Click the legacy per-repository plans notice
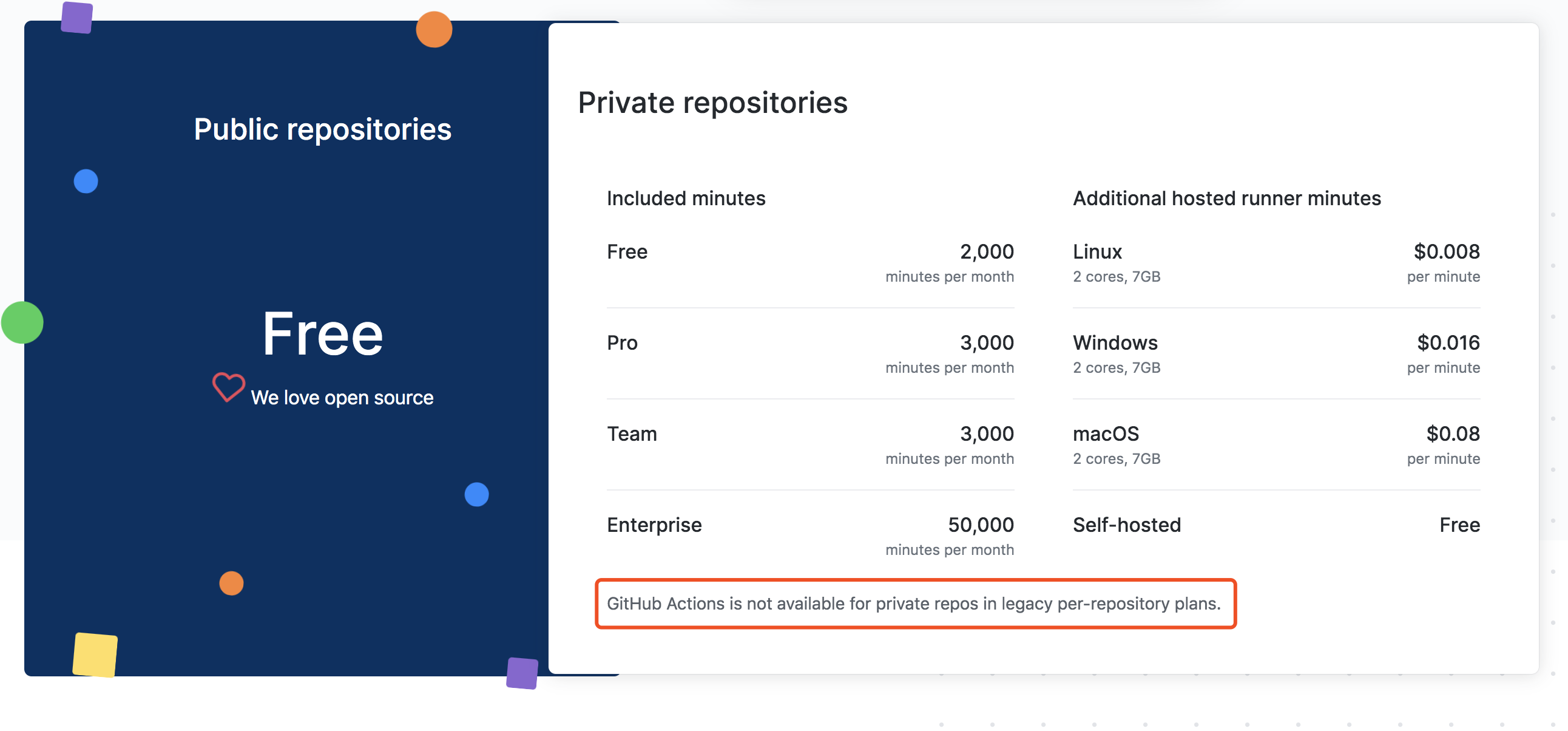The height and width of the screenshot is (731, 1568). pos(916,603)
